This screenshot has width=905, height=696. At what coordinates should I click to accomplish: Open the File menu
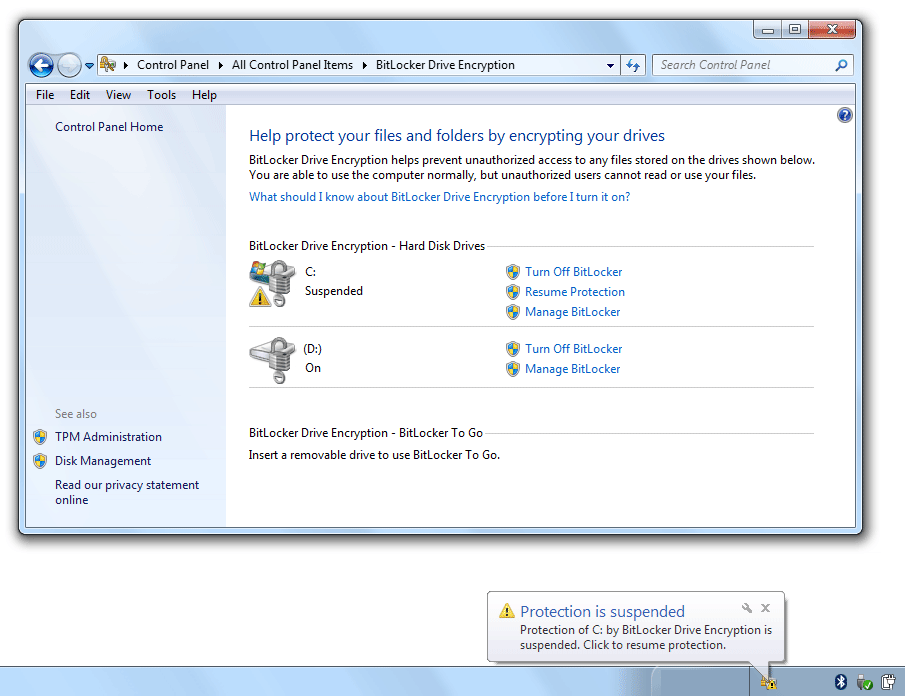[45, 95]
